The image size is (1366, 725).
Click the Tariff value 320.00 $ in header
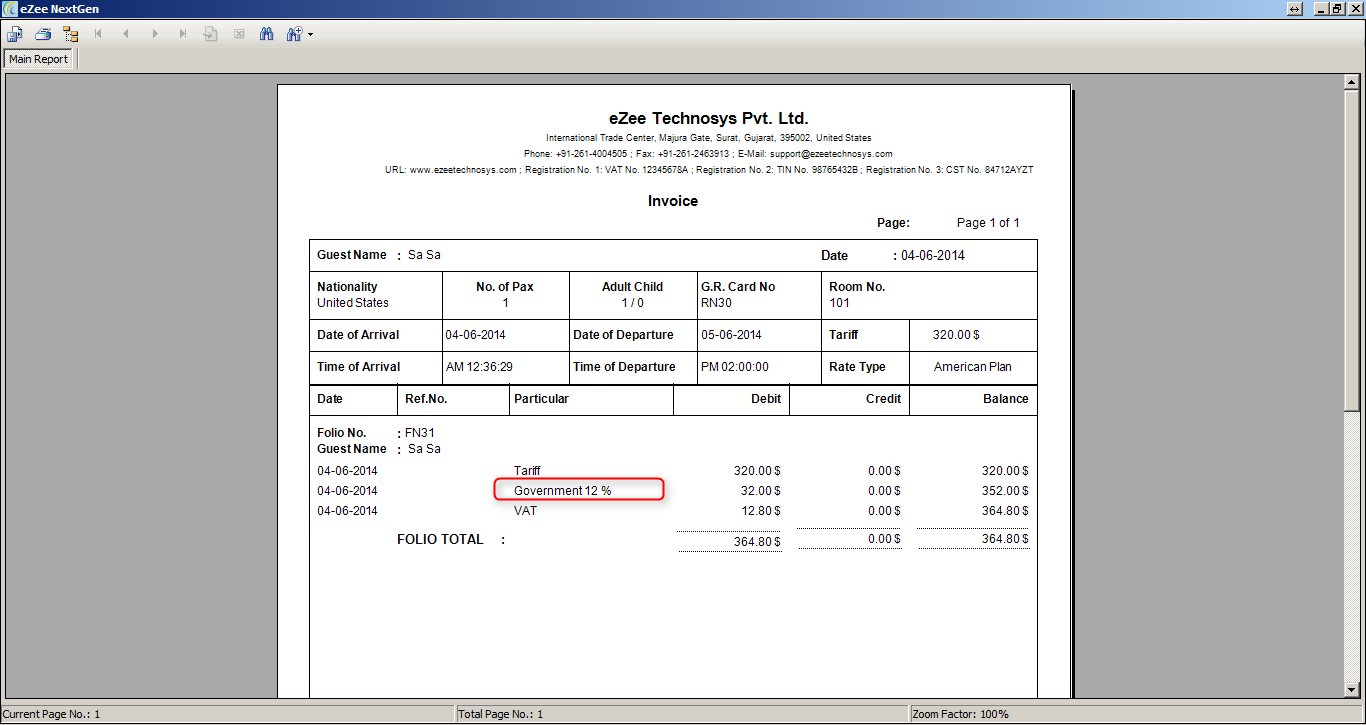click(x=956, y=335)
